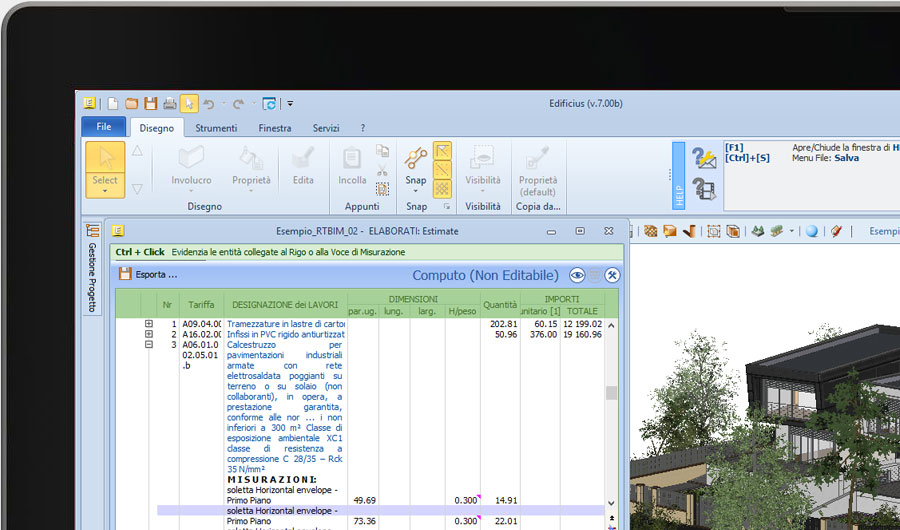Open the File menu
Screen dimensions: 900x530
104,127
